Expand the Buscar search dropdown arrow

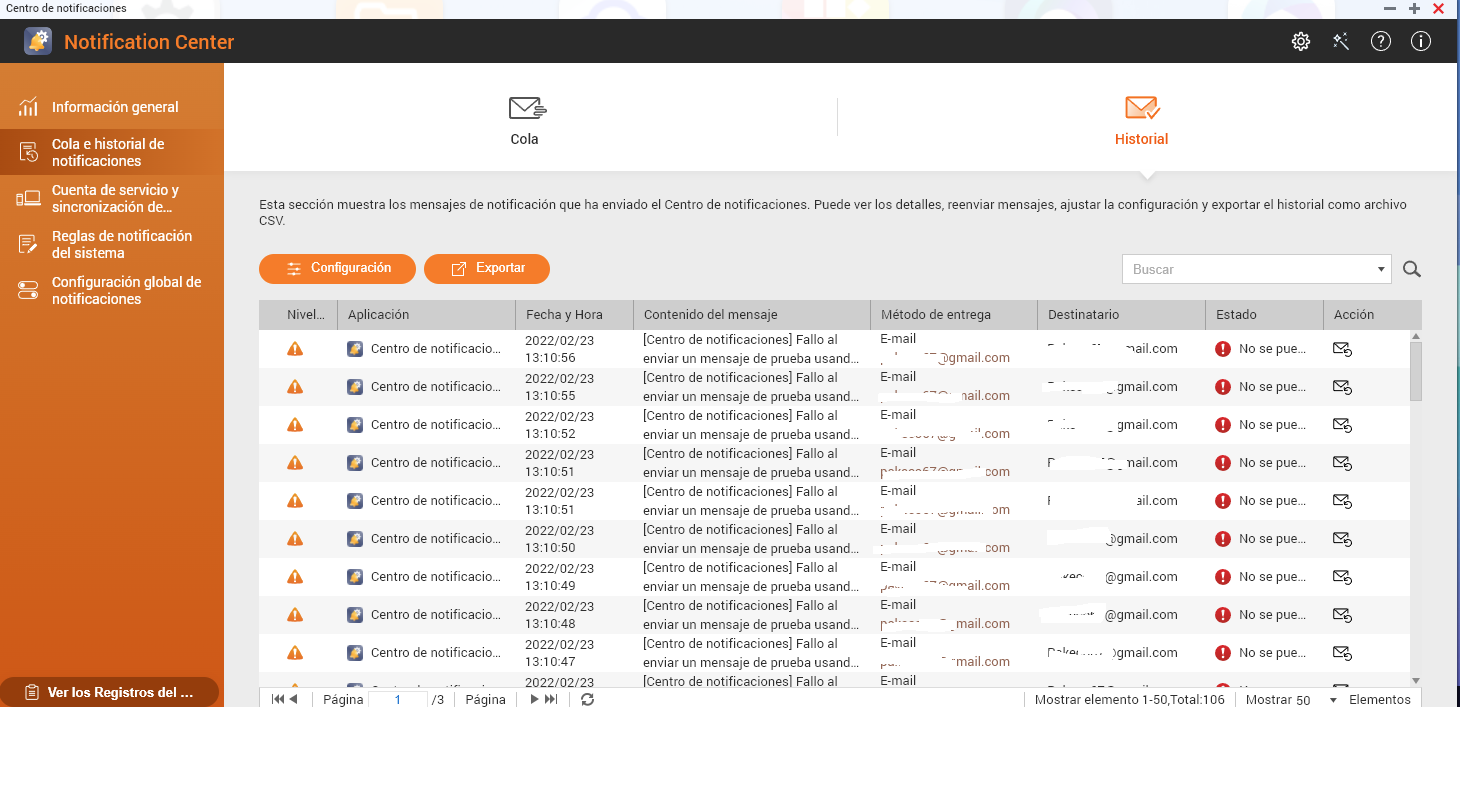(1381, 269)
